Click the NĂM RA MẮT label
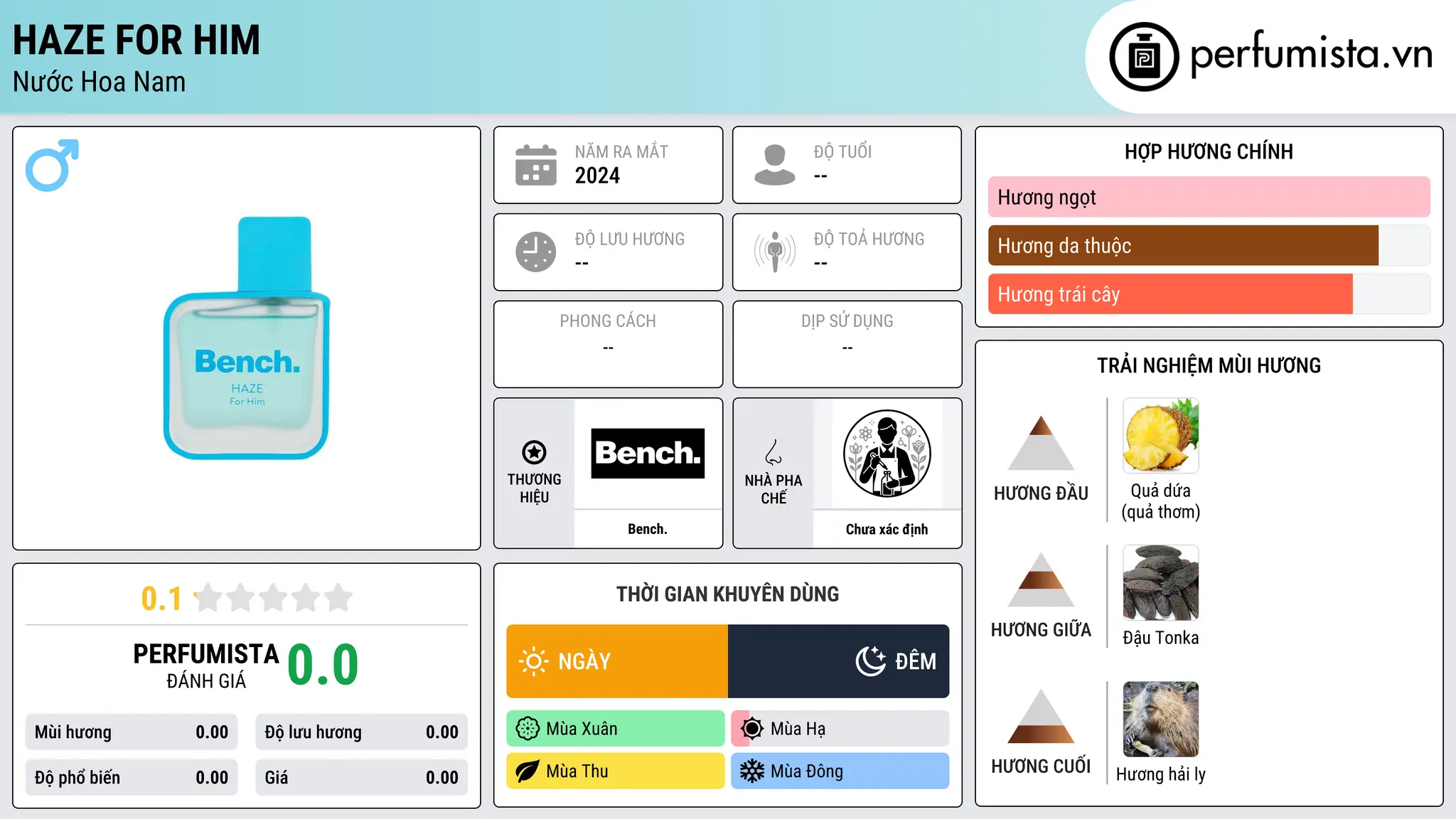Viewport: 1456px width, 819px height. click(x=621, y=151)
